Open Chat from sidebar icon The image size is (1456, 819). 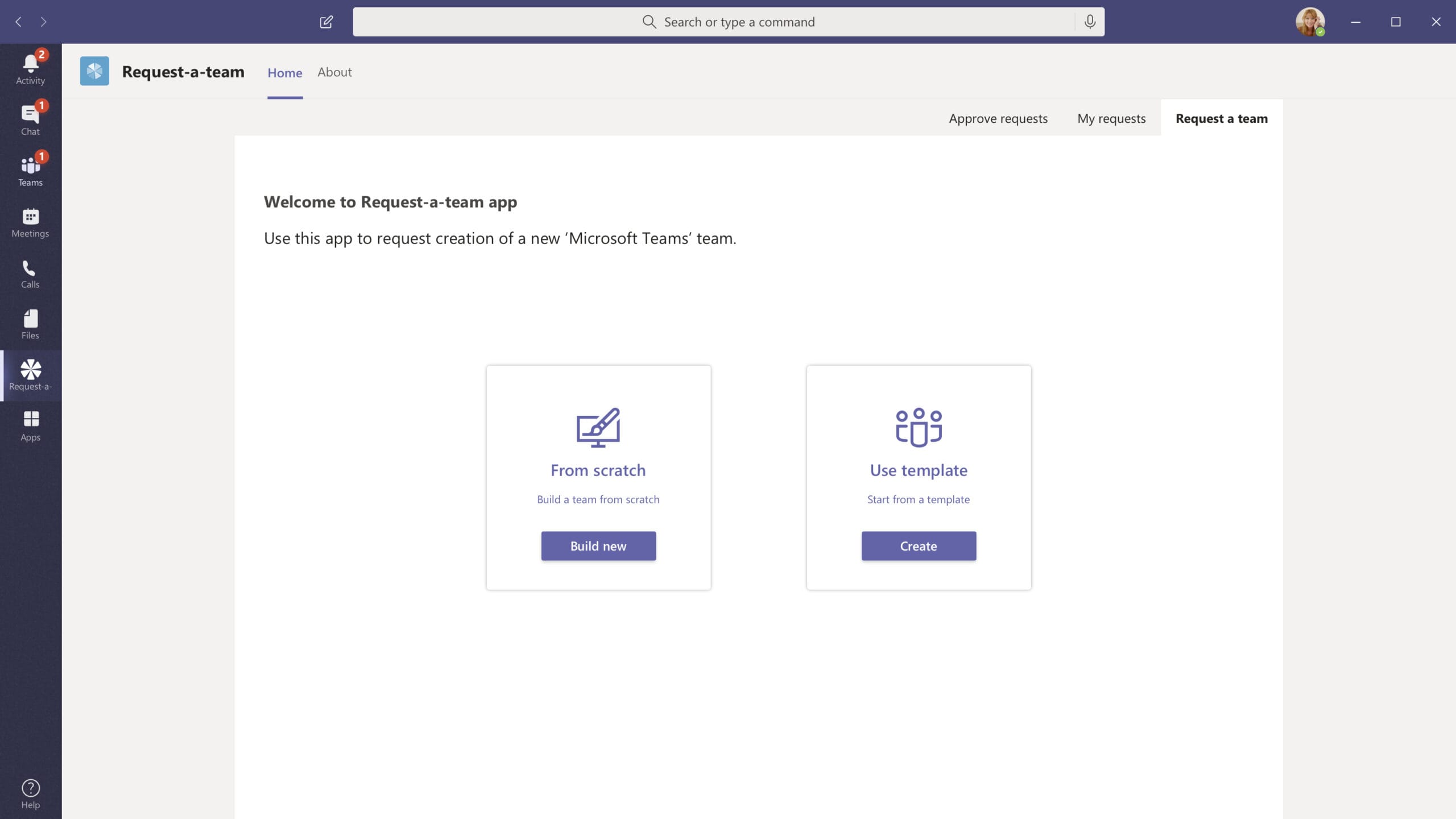(30, 118)
